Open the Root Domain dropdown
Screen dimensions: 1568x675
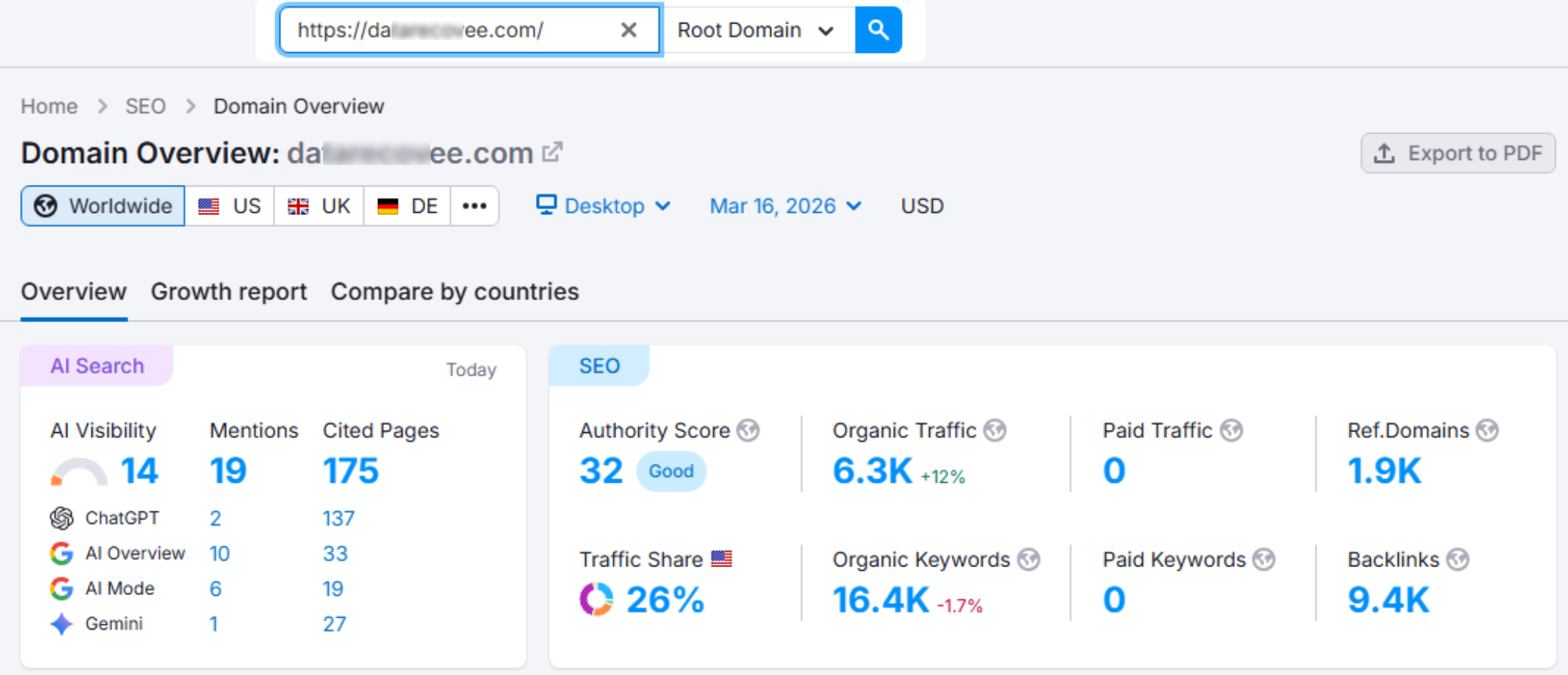tap(754, 30)
